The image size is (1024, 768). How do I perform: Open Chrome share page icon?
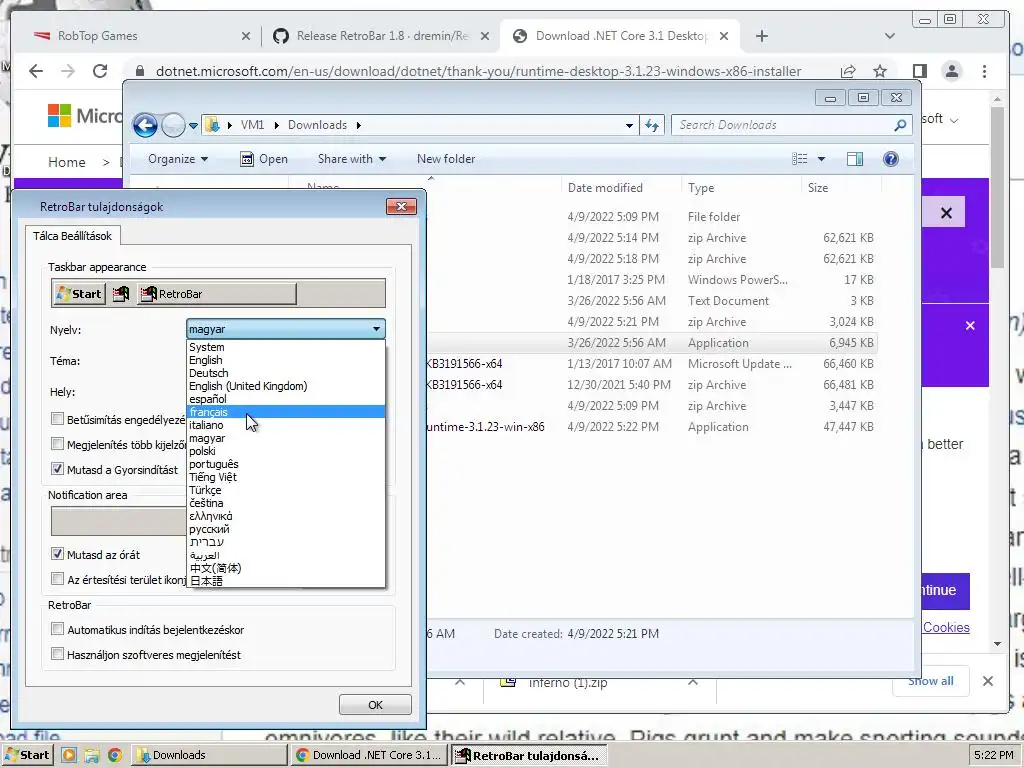point(848,71)
